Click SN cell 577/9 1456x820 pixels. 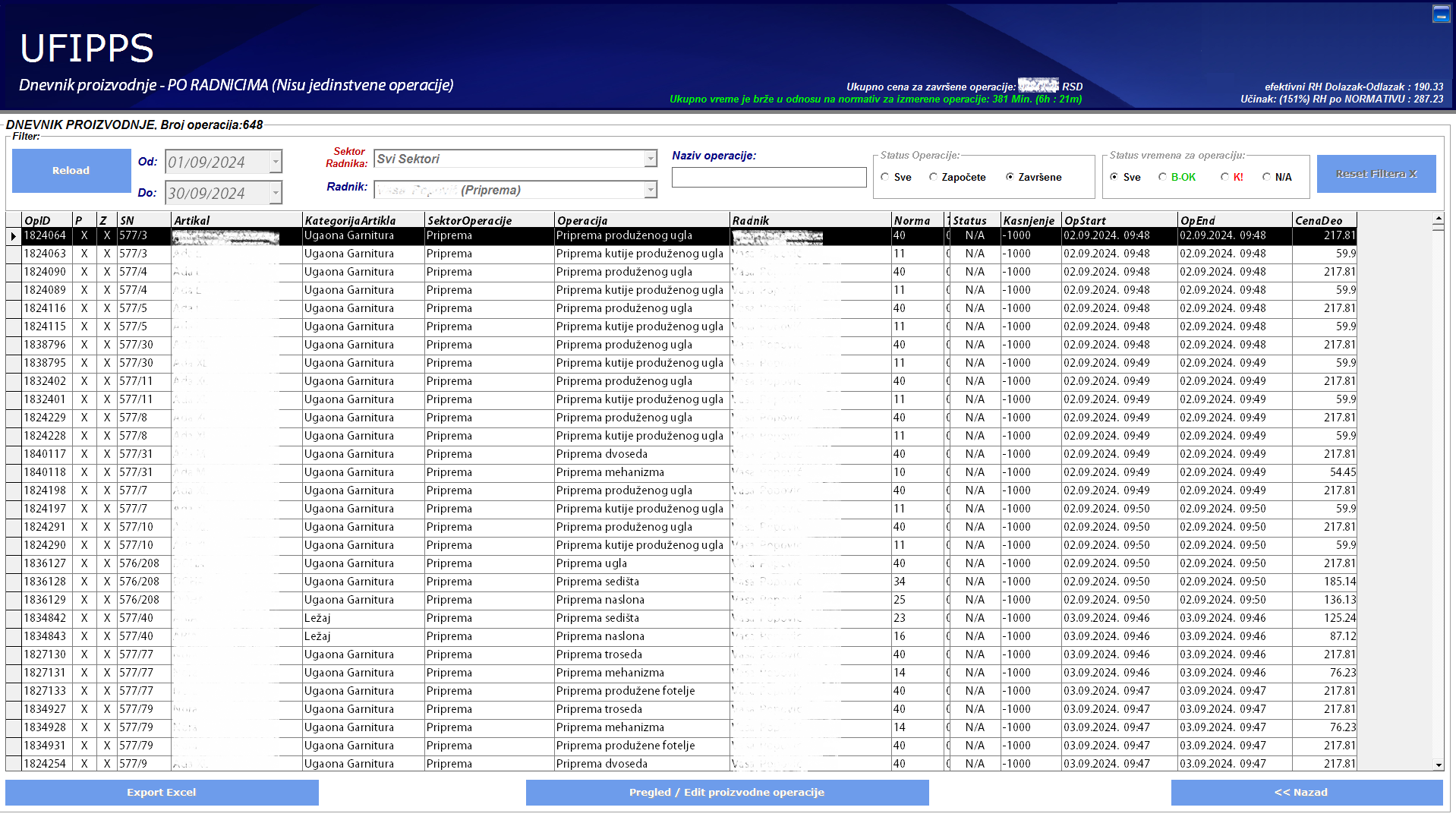point(144,764)
